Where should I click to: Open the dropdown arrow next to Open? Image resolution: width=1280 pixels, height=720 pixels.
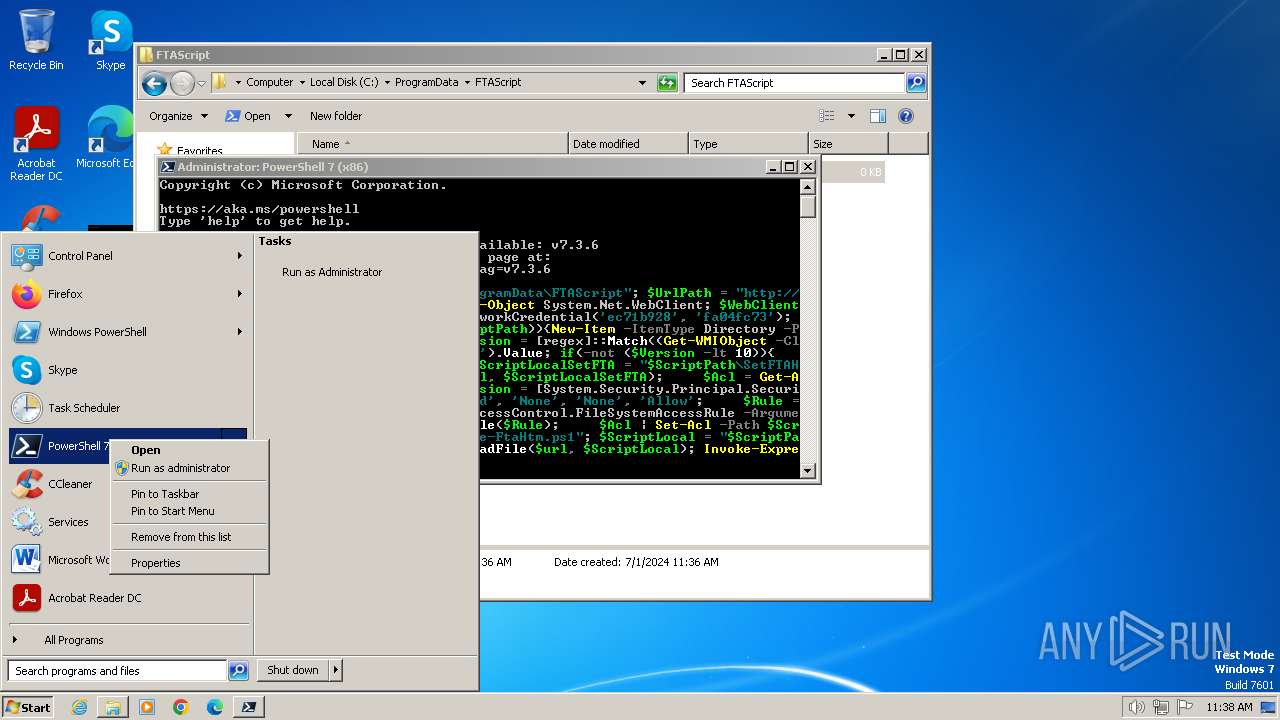click(288, 116)
